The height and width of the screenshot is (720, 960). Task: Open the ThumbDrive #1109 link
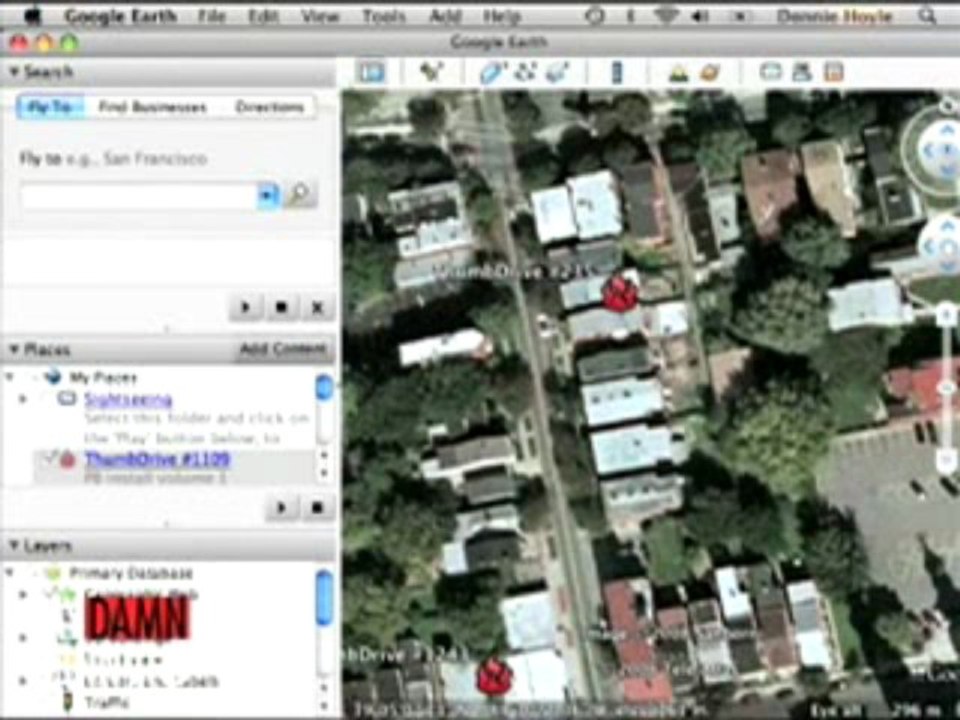point(157,459)
